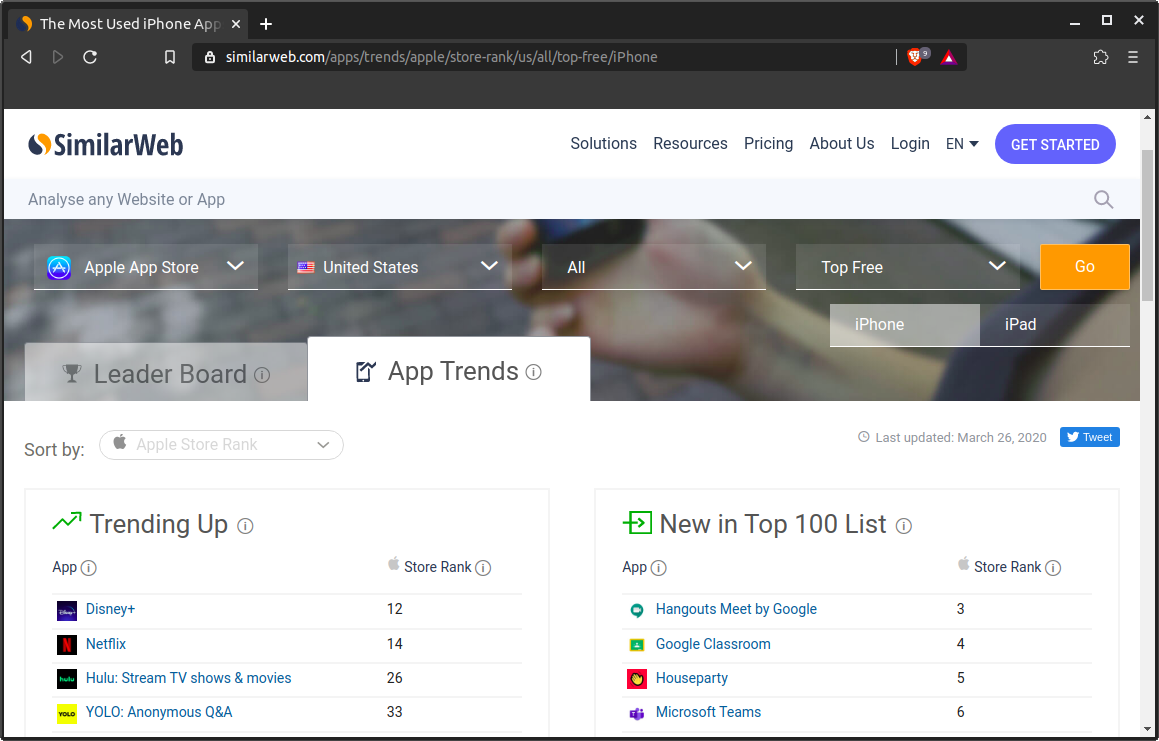The image size is (1159, 741).
Task: Click info icon beside Trending Up App header
Action: [x=88, y=568]
